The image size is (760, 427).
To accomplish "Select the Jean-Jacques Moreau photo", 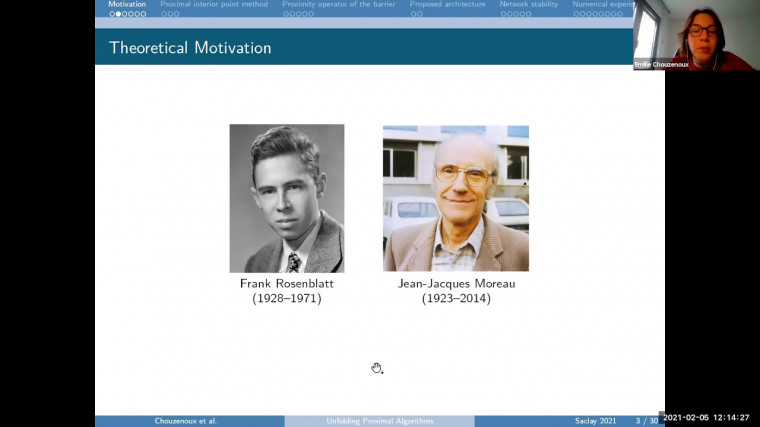I will 455,198.
